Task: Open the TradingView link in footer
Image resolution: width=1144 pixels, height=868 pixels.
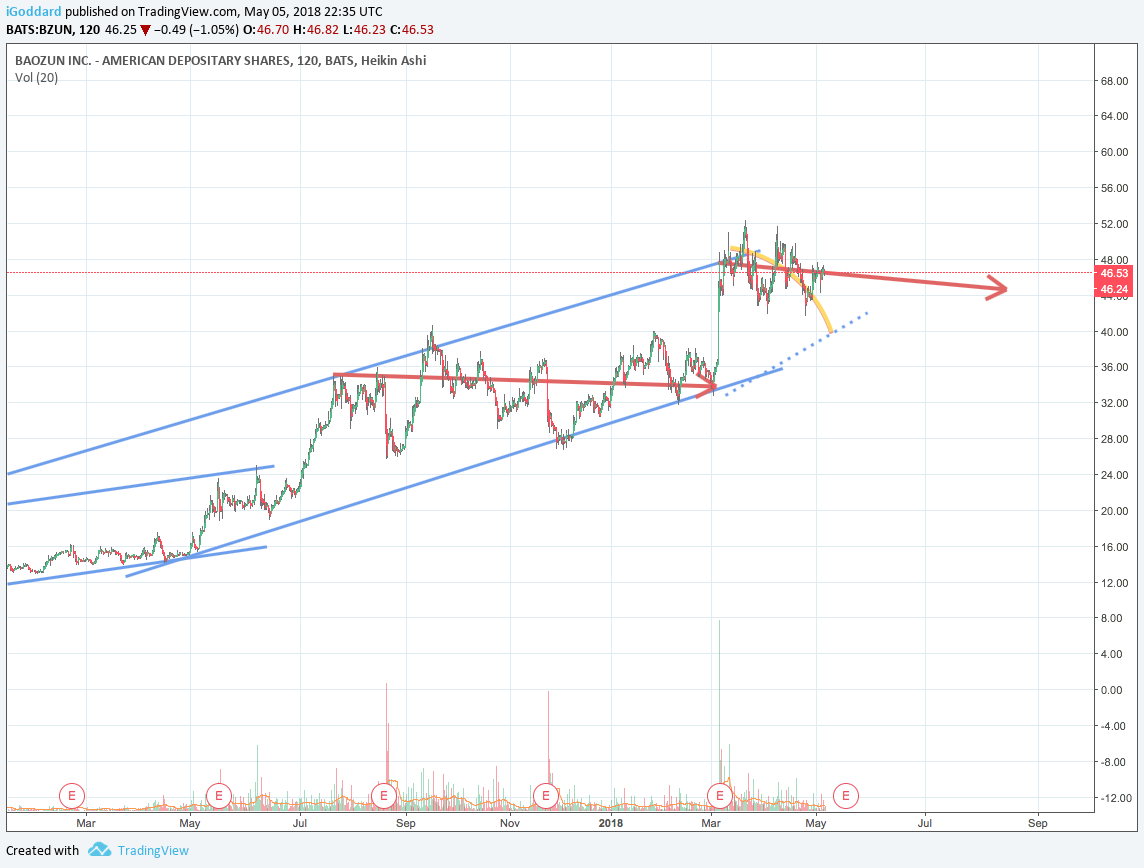Action: click(x=153, y=850)
